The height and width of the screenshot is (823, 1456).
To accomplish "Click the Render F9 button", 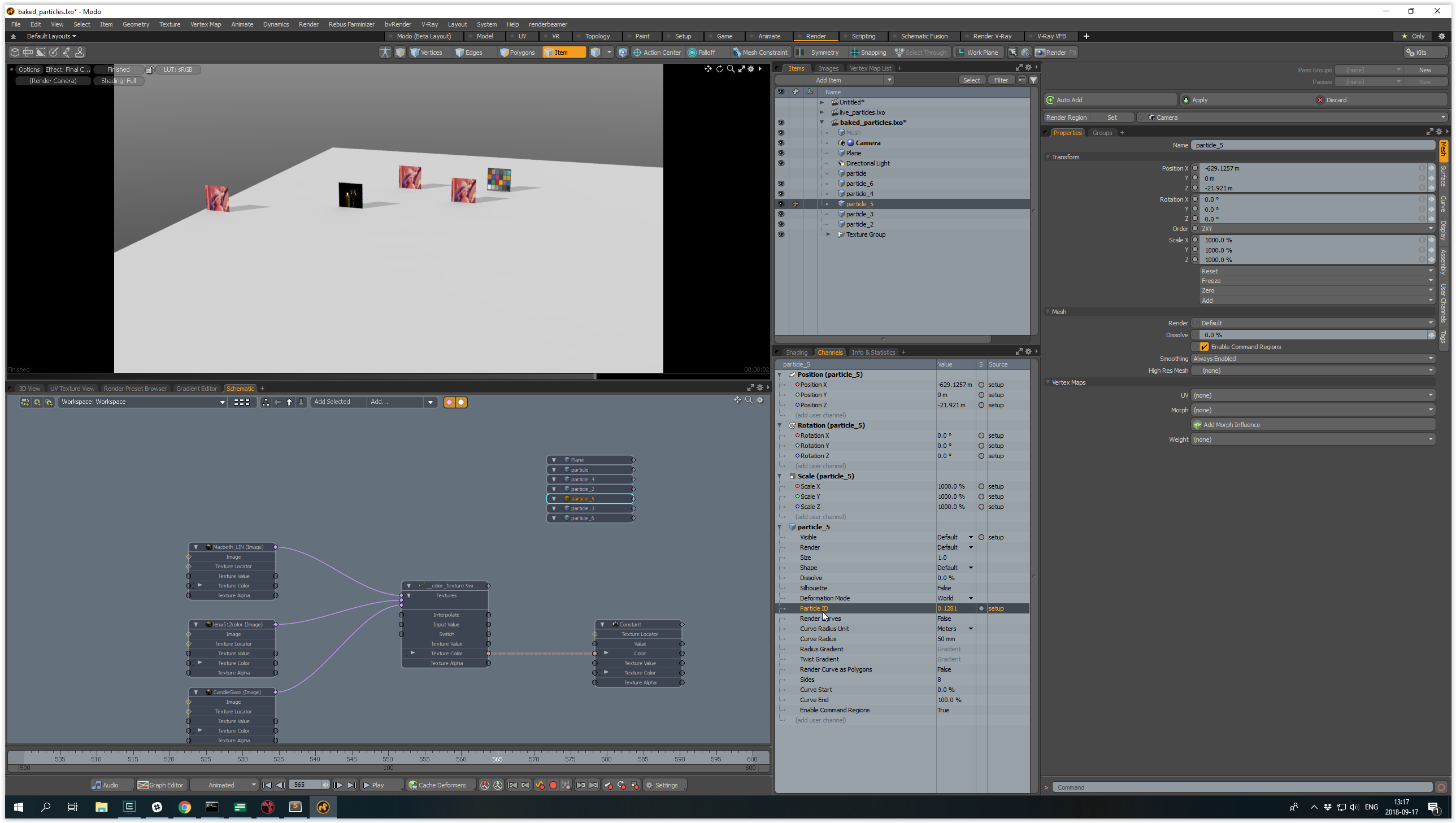I will (1056, 52).
